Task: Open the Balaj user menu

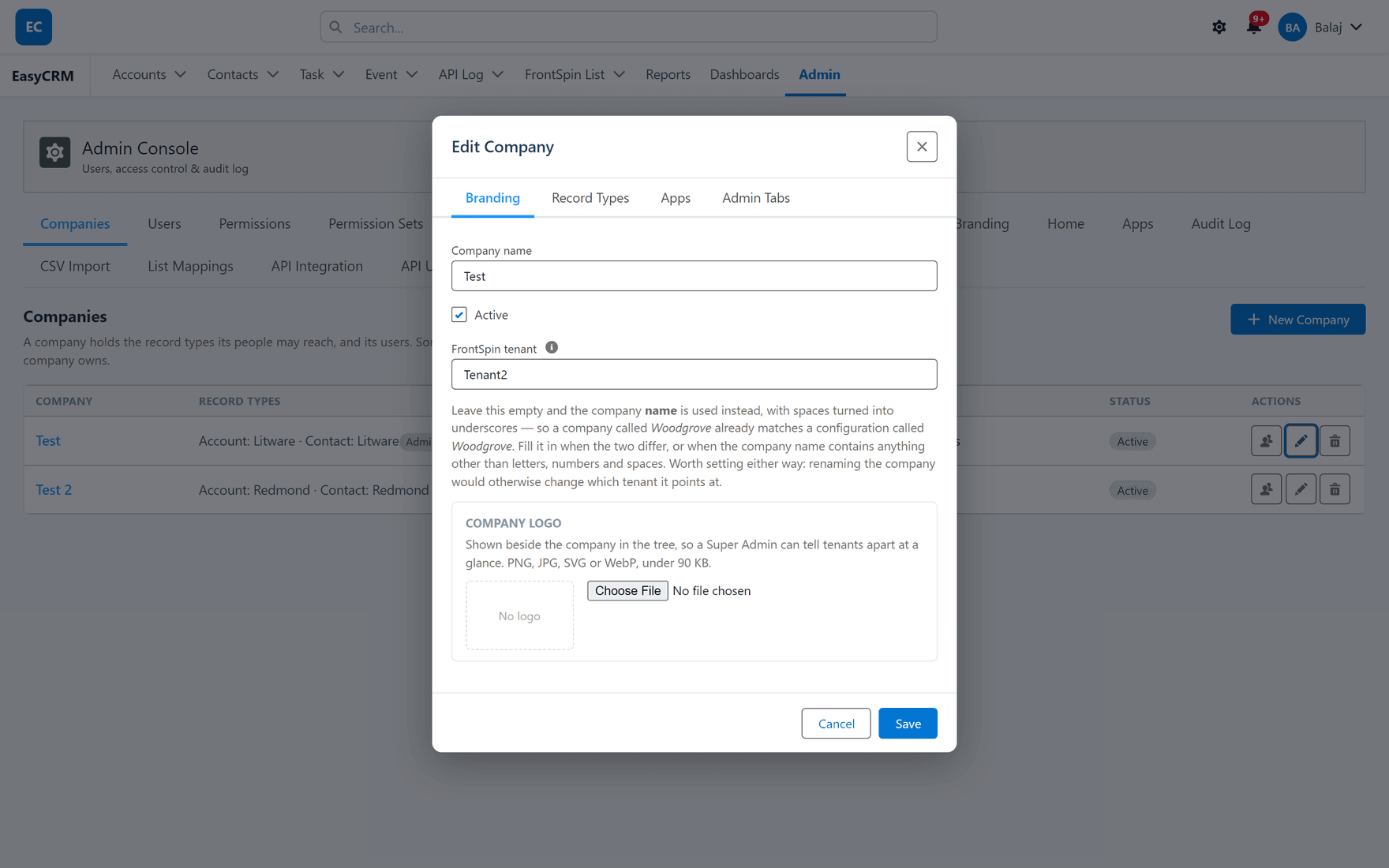Action: pos(1338,27)
